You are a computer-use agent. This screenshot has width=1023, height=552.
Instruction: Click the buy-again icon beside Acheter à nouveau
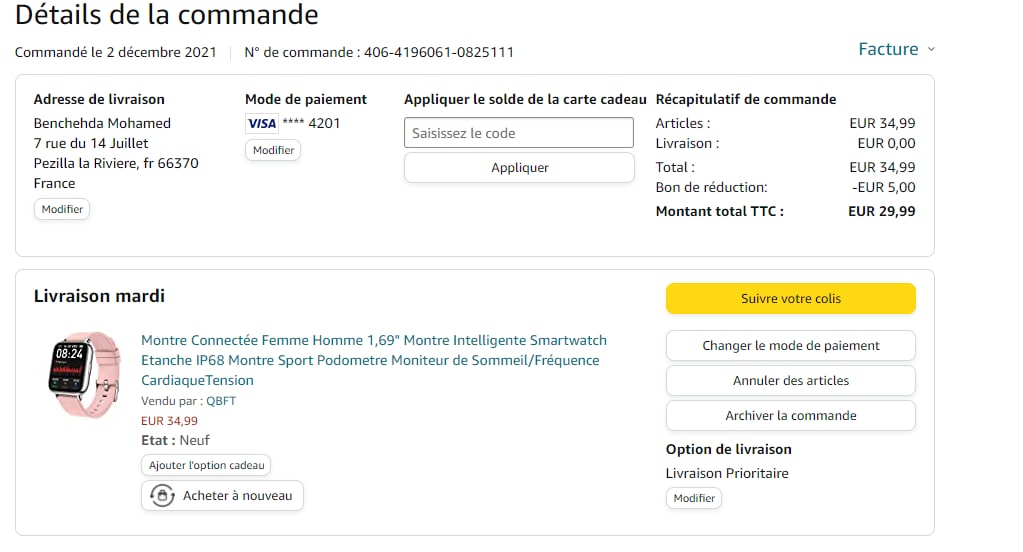(x=162, y=496)
